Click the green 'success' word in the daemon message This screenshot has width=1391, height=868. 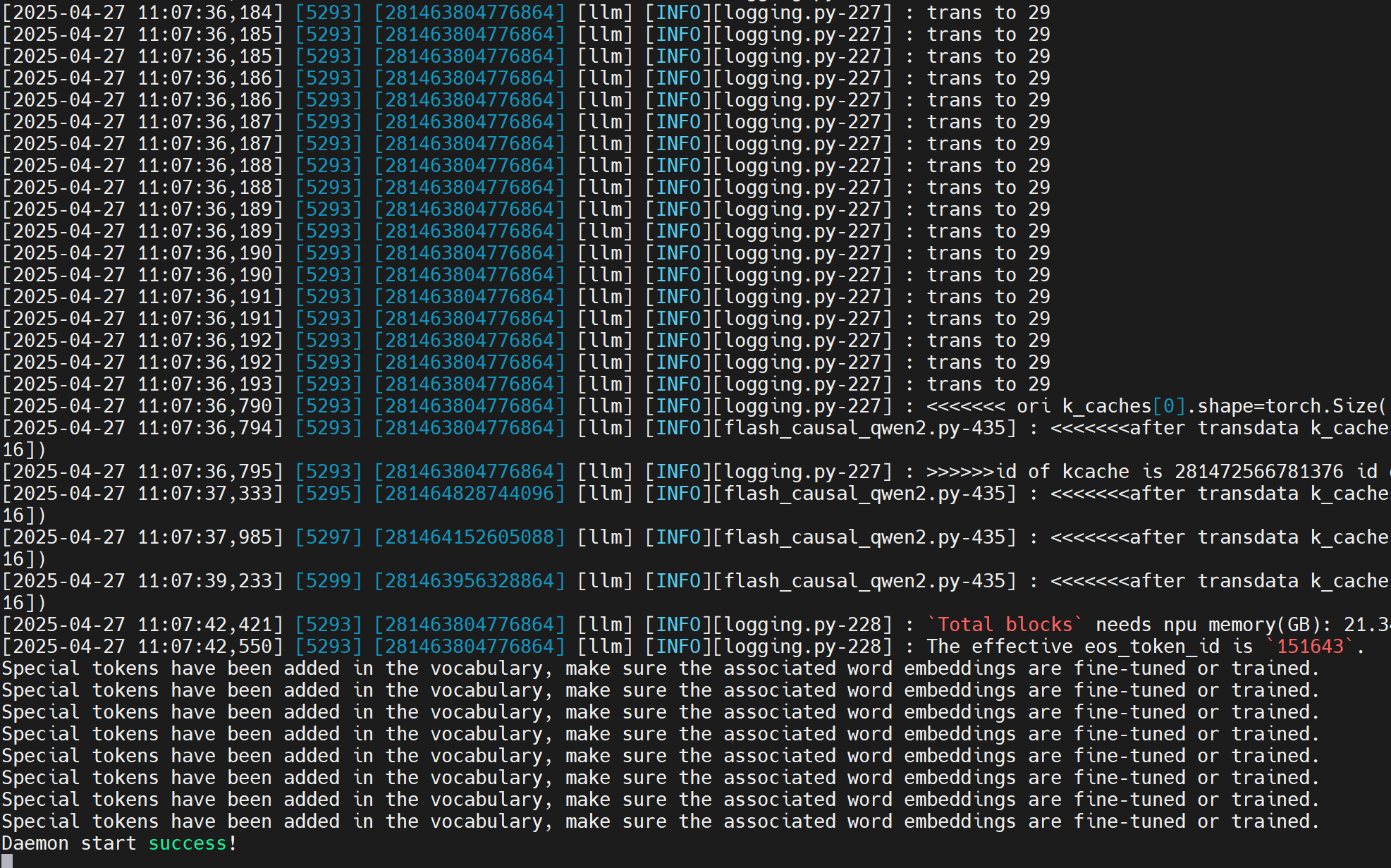click(x=187, y=843)
